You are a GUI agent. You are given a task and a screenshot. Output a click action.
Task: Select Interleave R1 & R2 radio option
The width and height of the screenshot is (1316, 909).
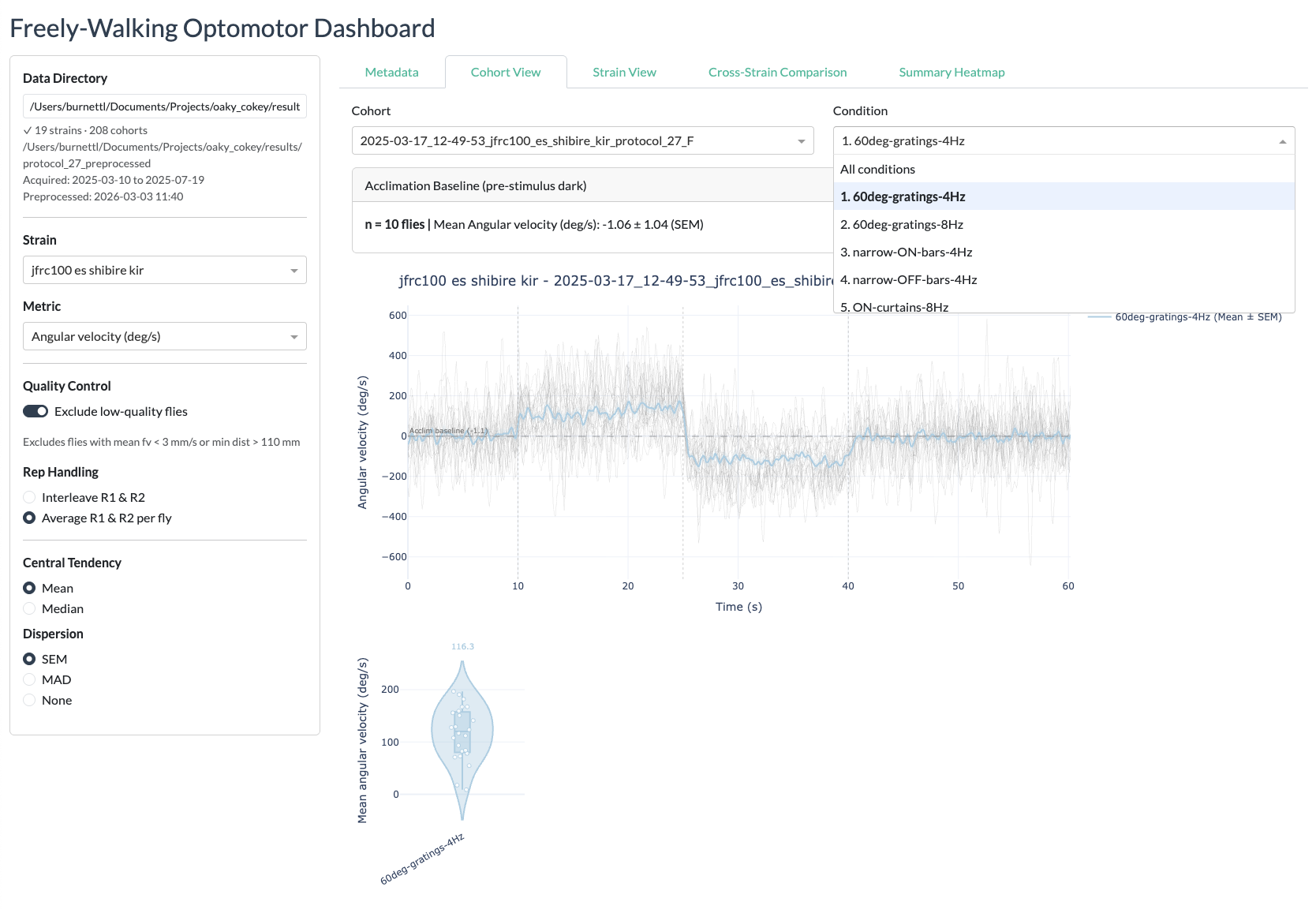point(29,497)
